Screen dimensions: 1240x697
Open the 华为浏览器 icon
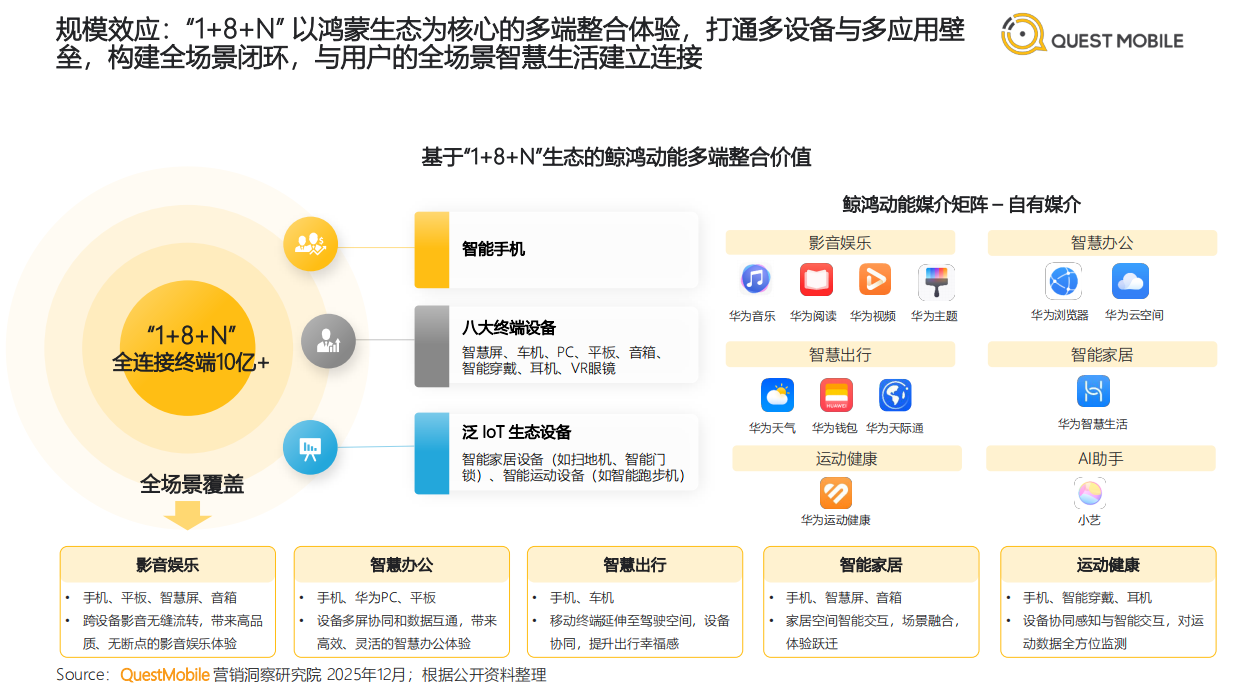pos(1063,281)
